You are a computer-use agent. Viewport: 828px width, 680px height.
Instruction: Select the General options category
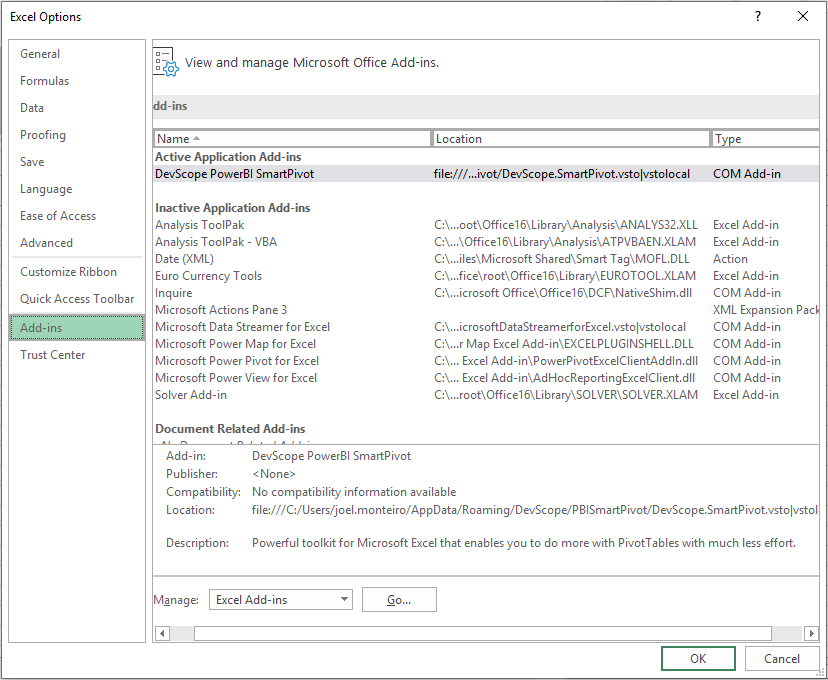40,53
